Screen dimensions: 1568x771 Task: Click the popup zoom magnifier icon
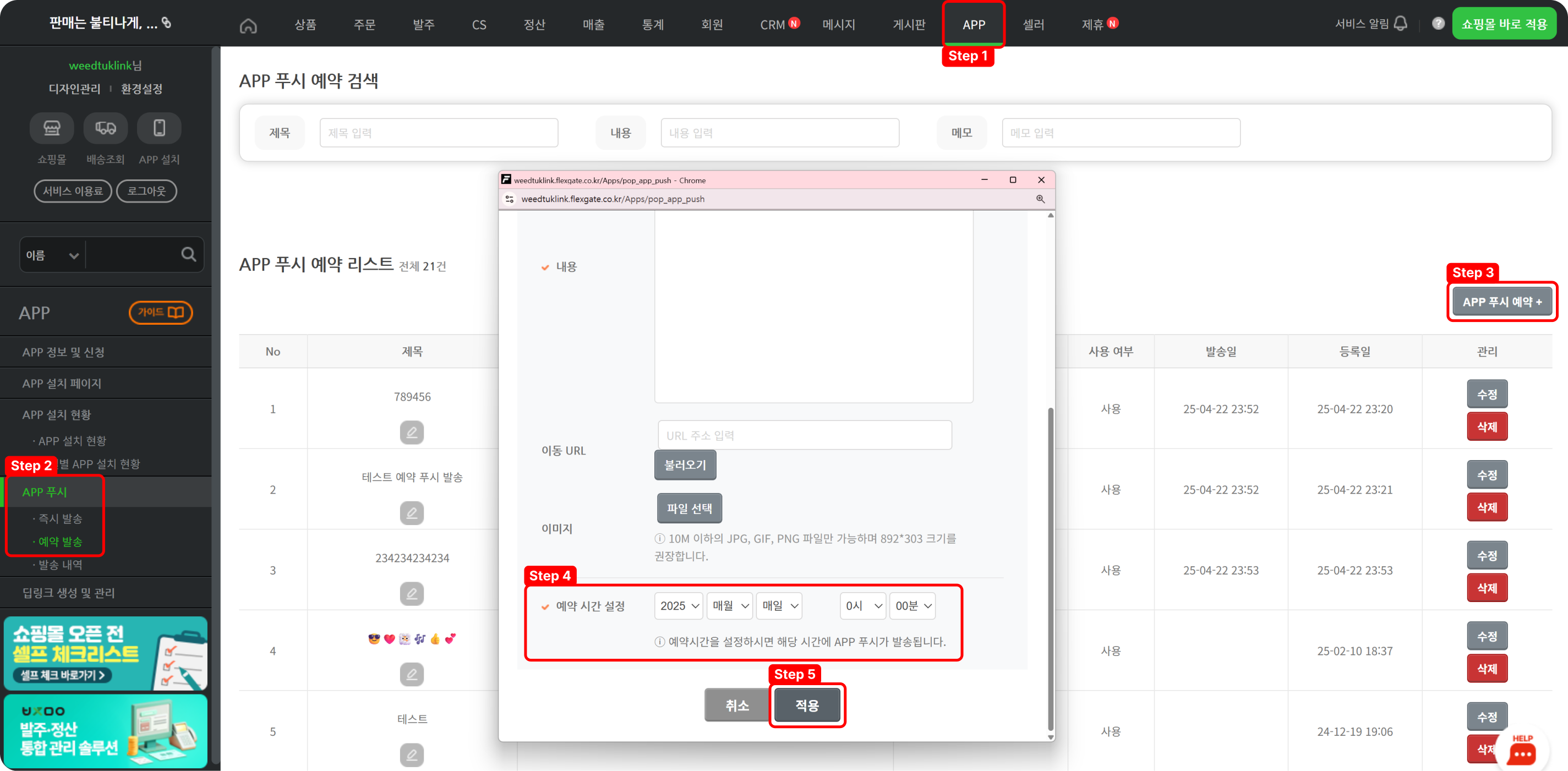click(1040, 199)
